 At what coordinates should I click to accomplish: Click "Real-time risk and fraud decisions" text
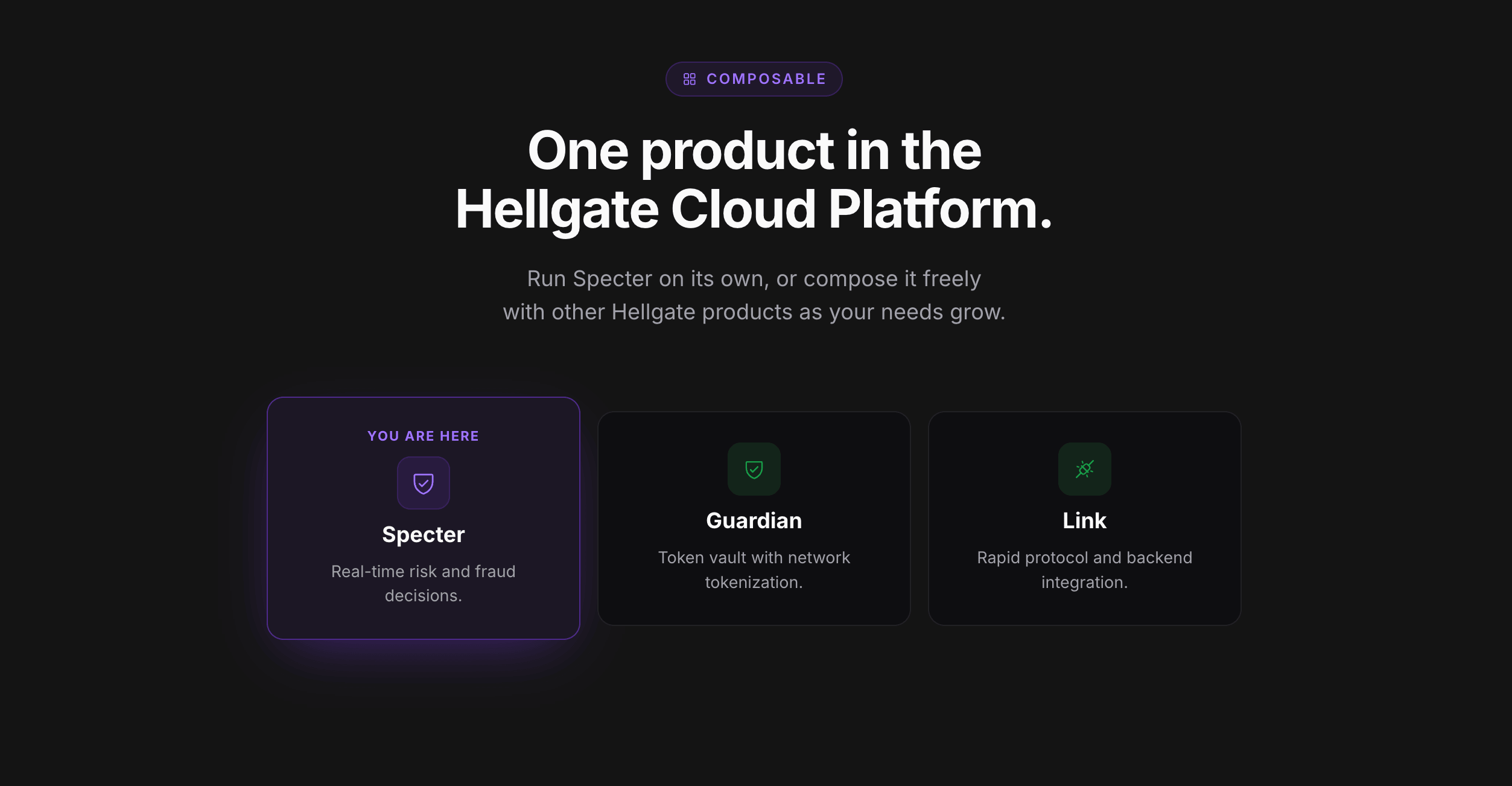click(x=424, y=583)
